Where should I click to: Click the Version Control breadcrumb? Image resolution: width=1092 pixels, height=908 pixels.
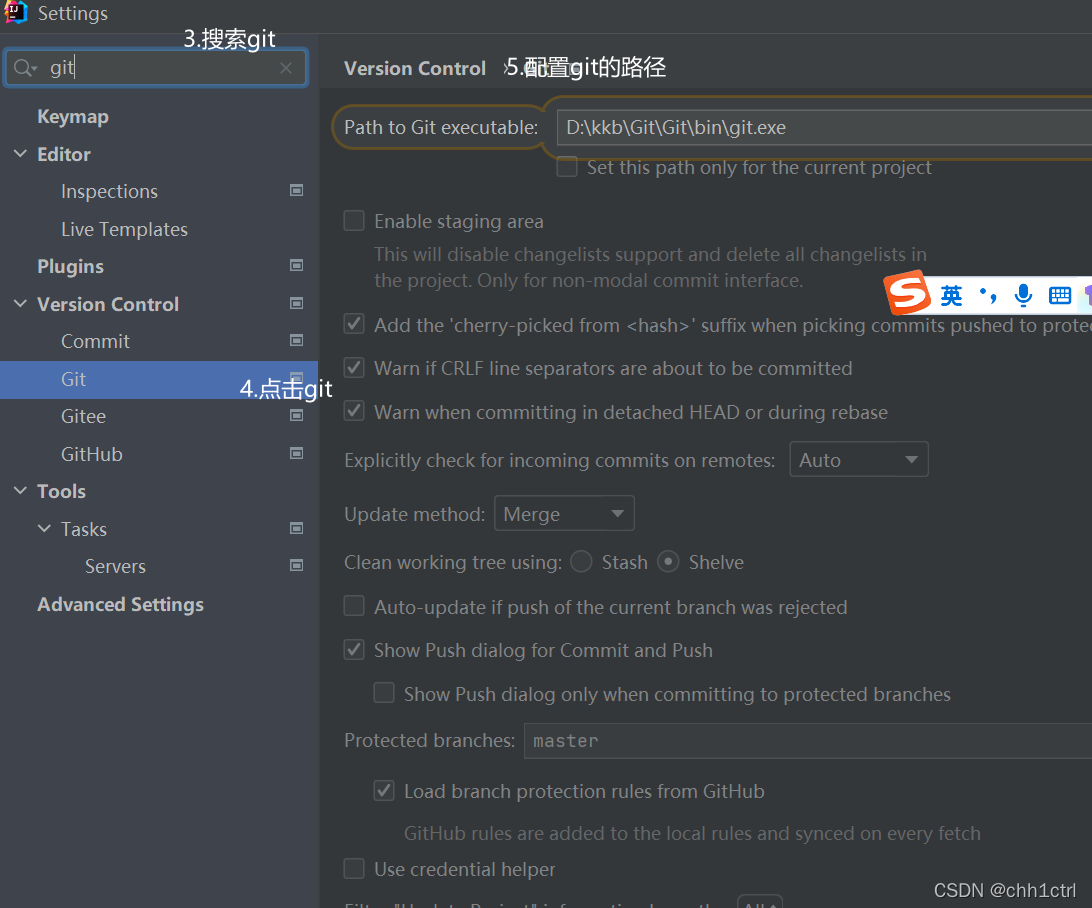point(415,68)
